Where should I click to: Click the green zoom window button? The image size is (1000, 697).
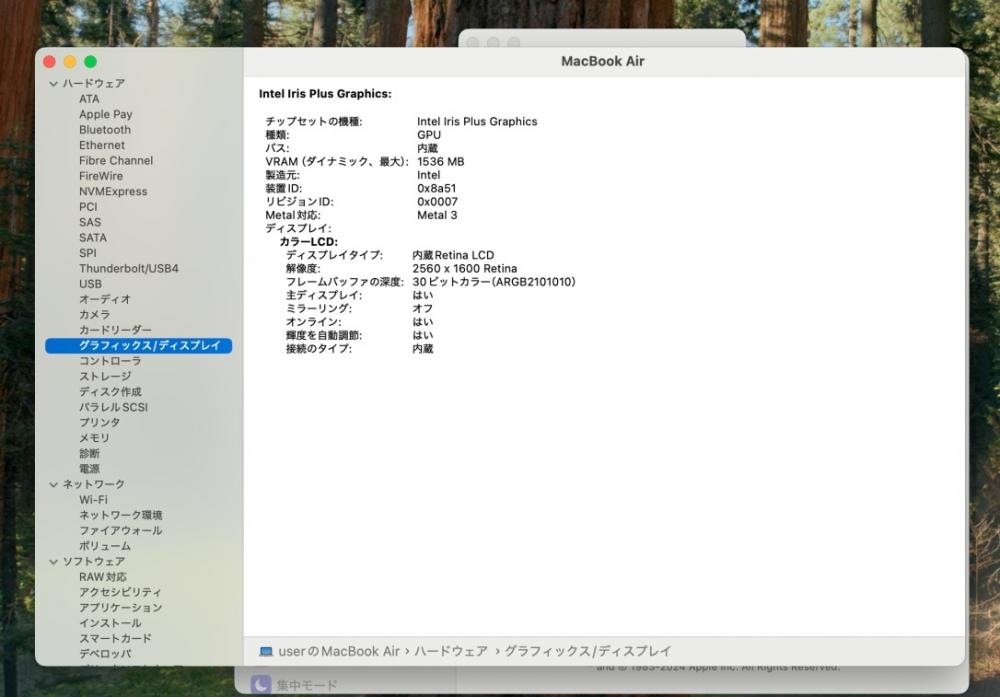[91, 62]
